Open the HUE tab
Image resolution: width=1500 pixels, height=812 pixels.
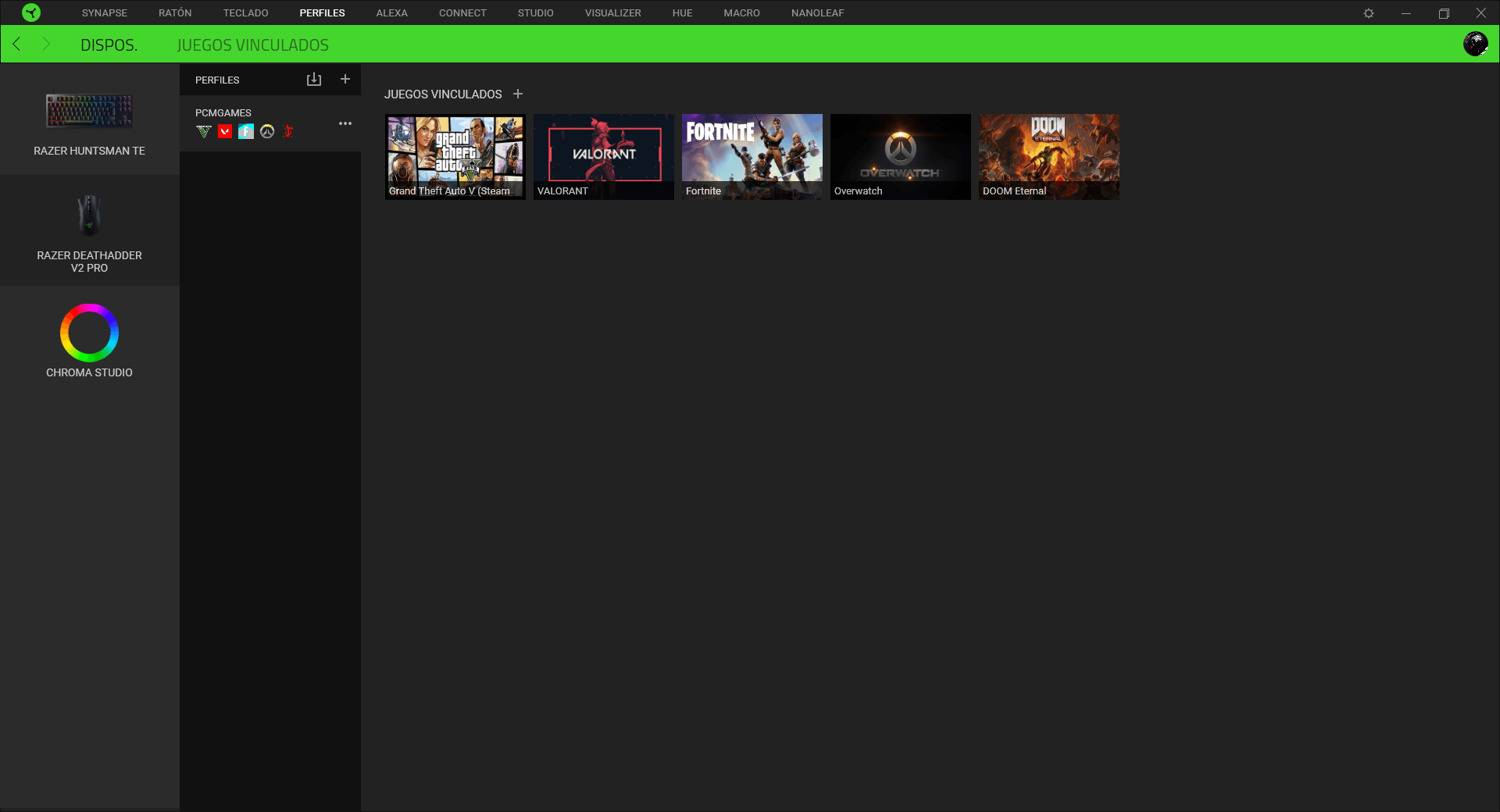pyautogui.click(x=682, y=13)
